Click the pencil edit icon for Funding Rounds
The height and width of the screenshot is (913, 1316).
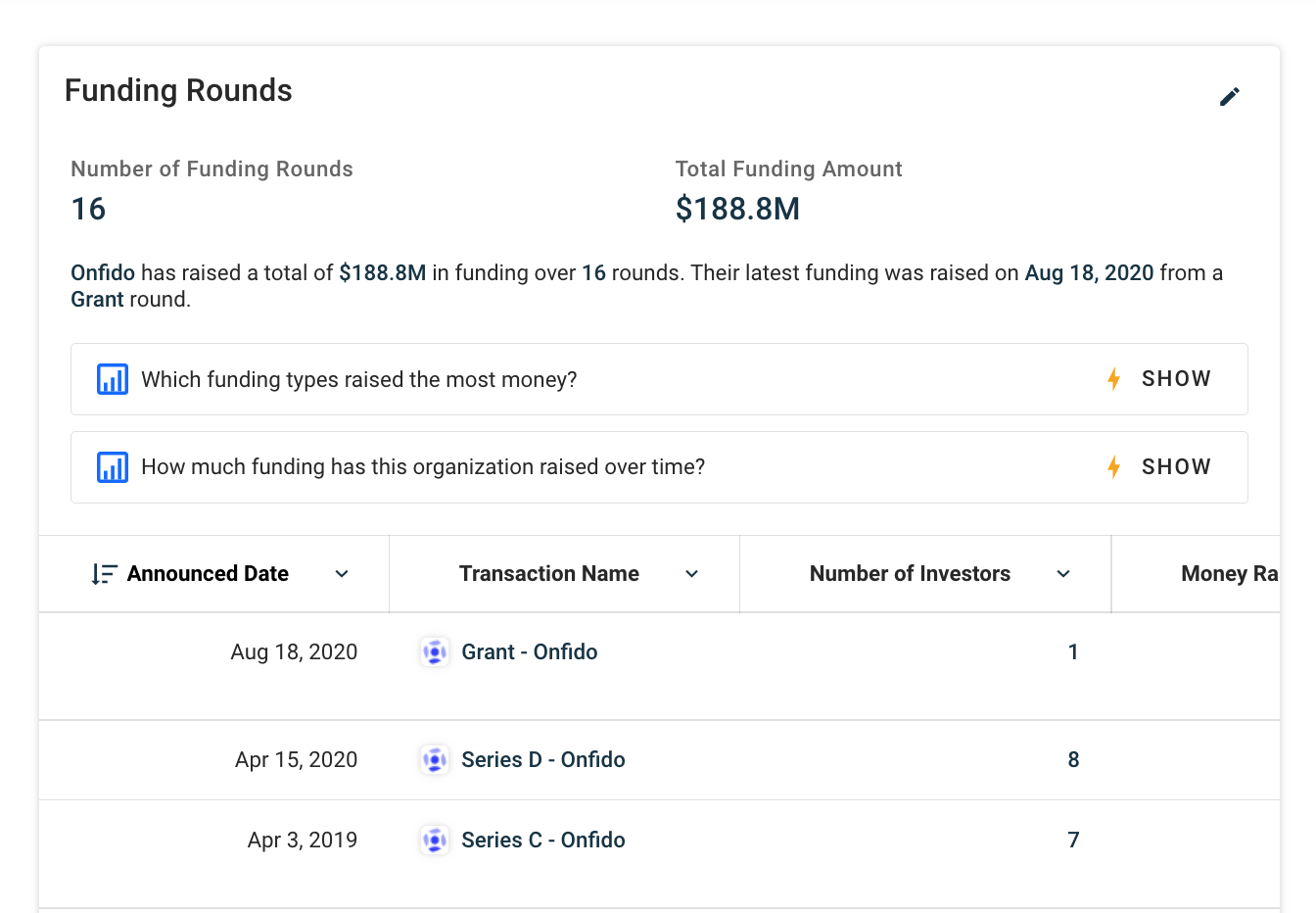[x=1230, y=96]
